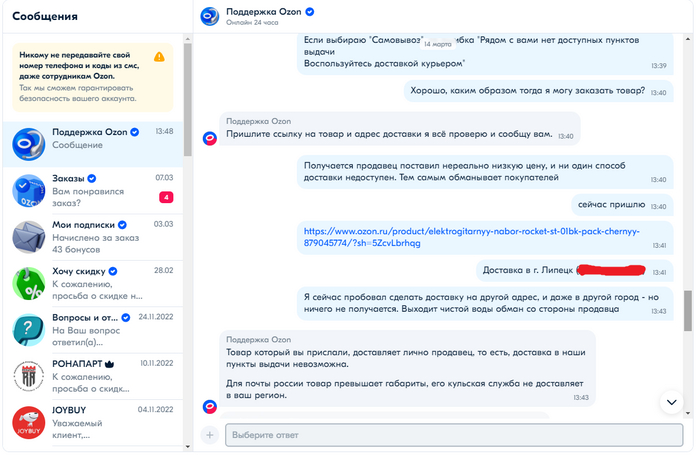This screenshot has height=455, width=700.
Task: Click the 'Начислено за заказ 43 бонусов' preview
Action: click(x=96, y=243)
